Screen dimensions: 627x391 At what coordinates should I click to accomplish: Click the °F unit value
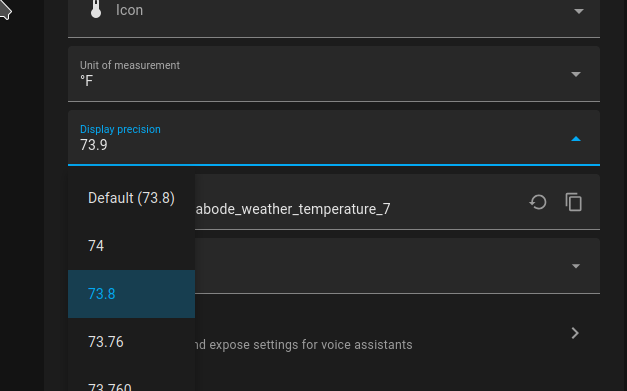[x=86, y=81]
